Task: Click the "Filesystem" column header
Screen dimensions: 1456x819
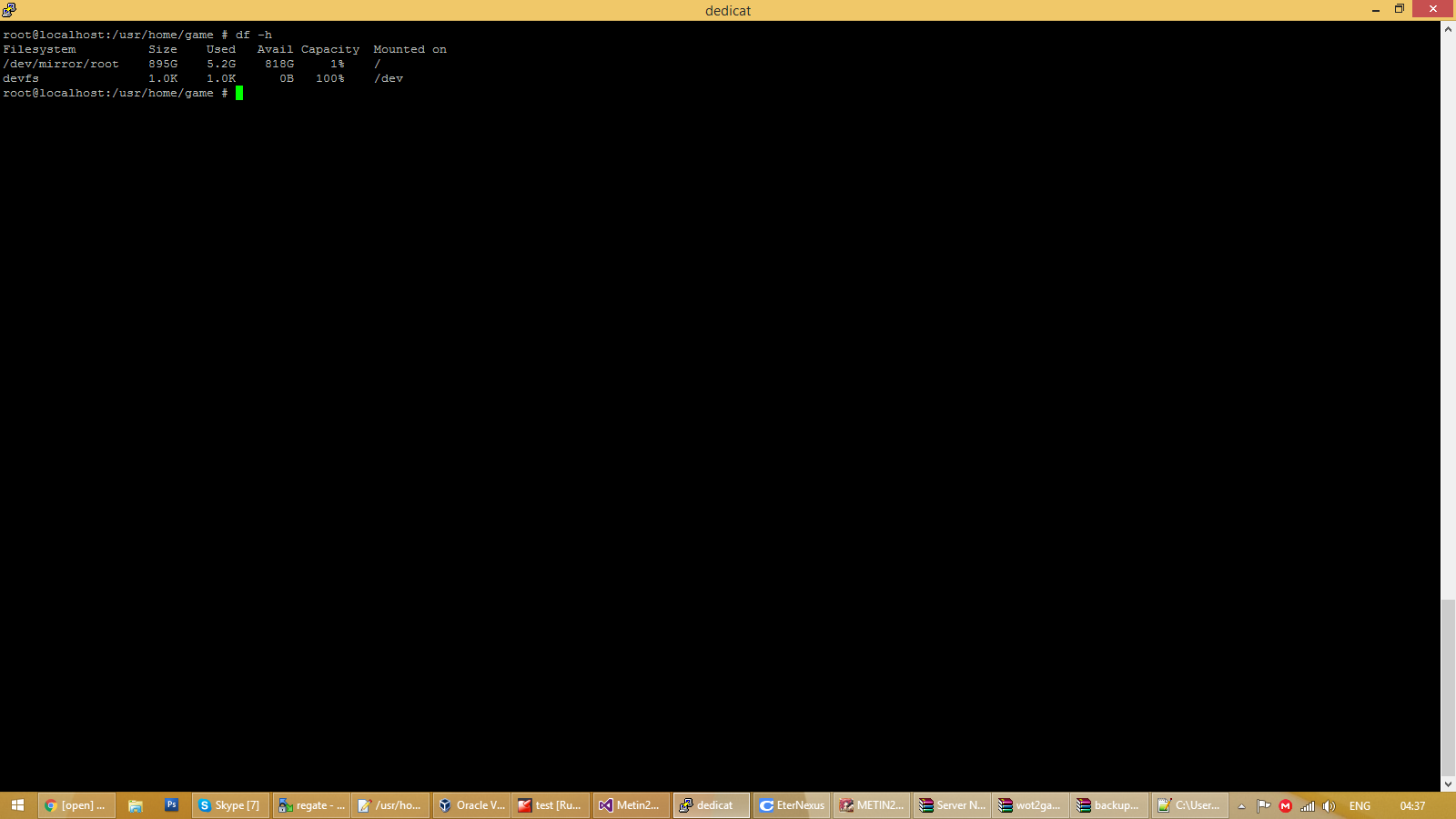Action: 39,49
